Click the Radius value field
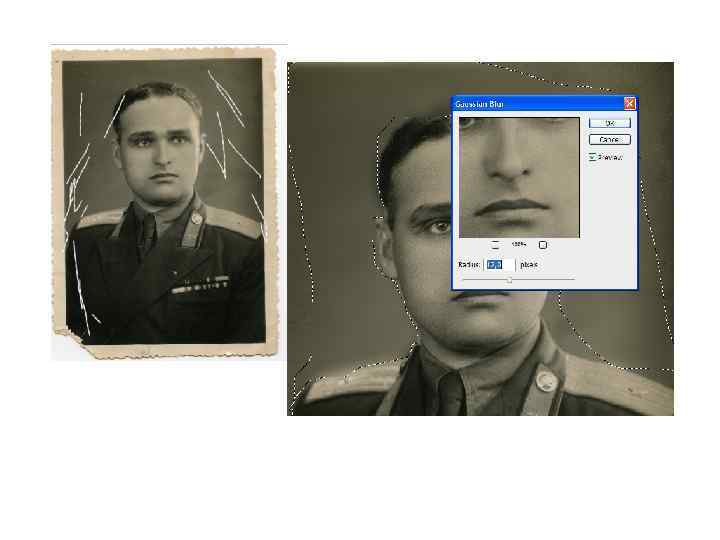This screenshot has width=720, height=540. [500, 265]
